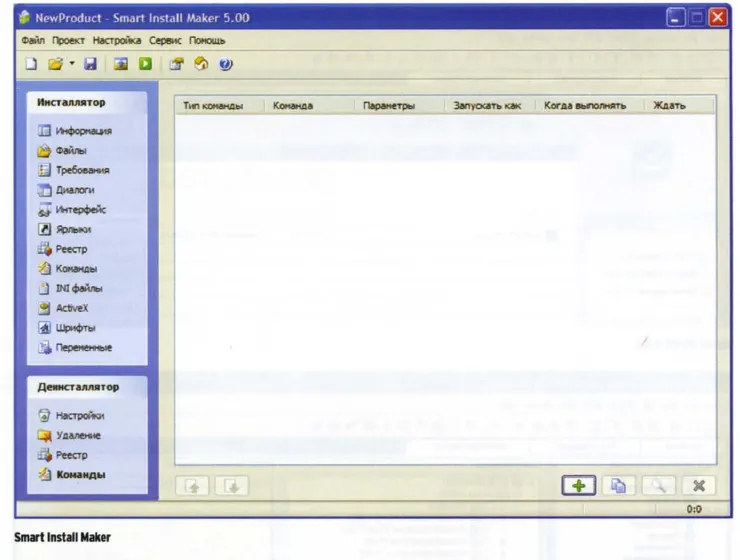This screenshot has width=740, height=560.
Task: Select the Интерфейс item
Action: [x=81, y=209]
